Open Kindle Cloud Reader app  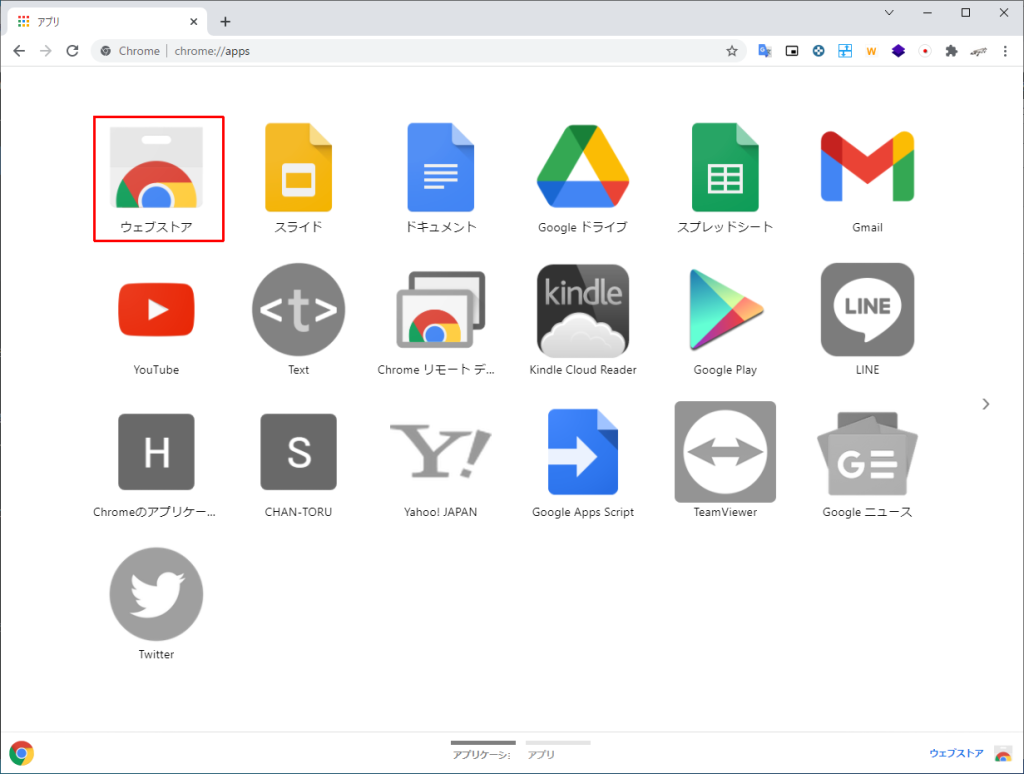583,310
